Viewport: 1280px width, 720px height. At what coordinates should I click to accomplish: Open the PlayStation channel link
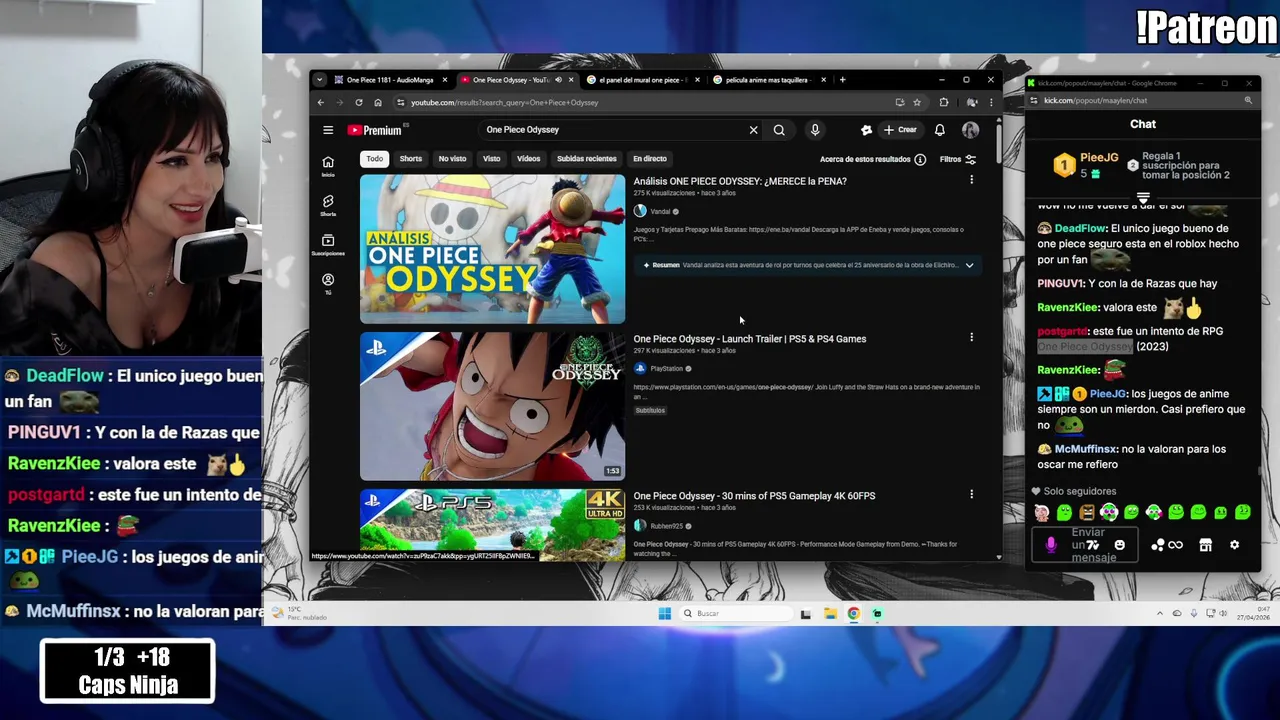pos(666,369)
